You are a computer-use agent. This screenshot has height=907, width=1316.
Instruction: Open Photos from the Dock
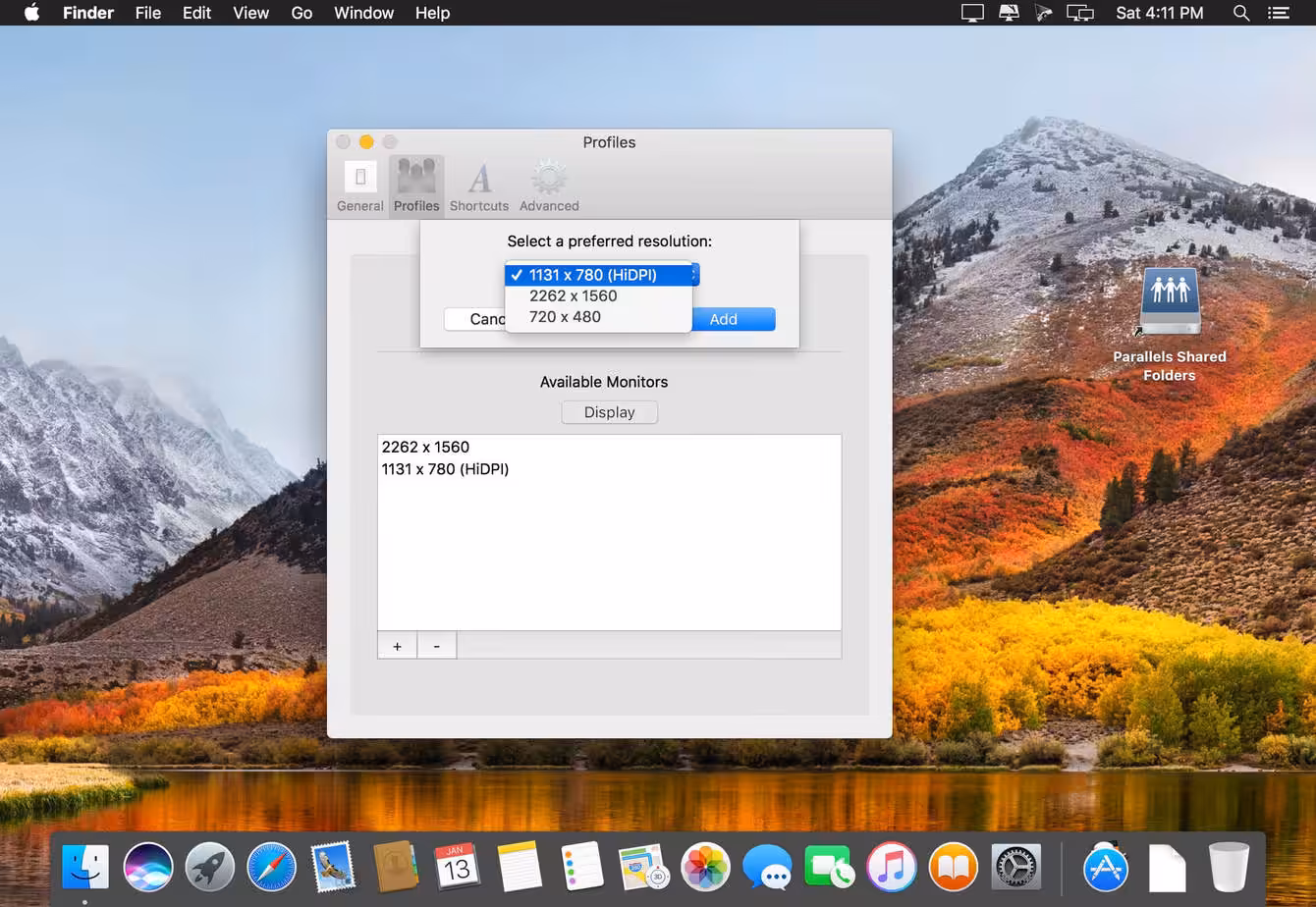[705, 868]
